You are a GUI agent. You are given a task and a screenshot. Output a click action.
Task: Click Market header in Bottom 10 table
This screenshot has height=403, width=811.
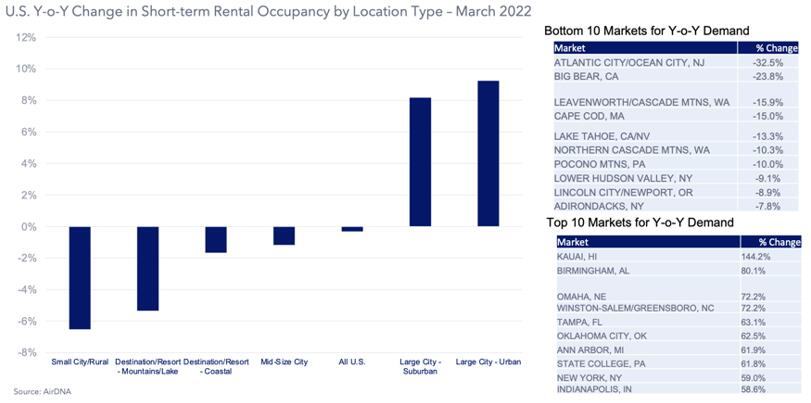[x=571, y=47]
